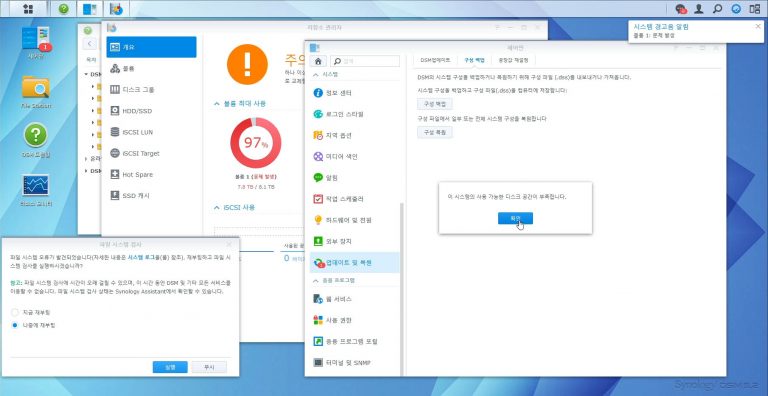Open Info Center in the Control Panel
The width and height of the screenshot is (768, 396).
(x=355, y=93)
